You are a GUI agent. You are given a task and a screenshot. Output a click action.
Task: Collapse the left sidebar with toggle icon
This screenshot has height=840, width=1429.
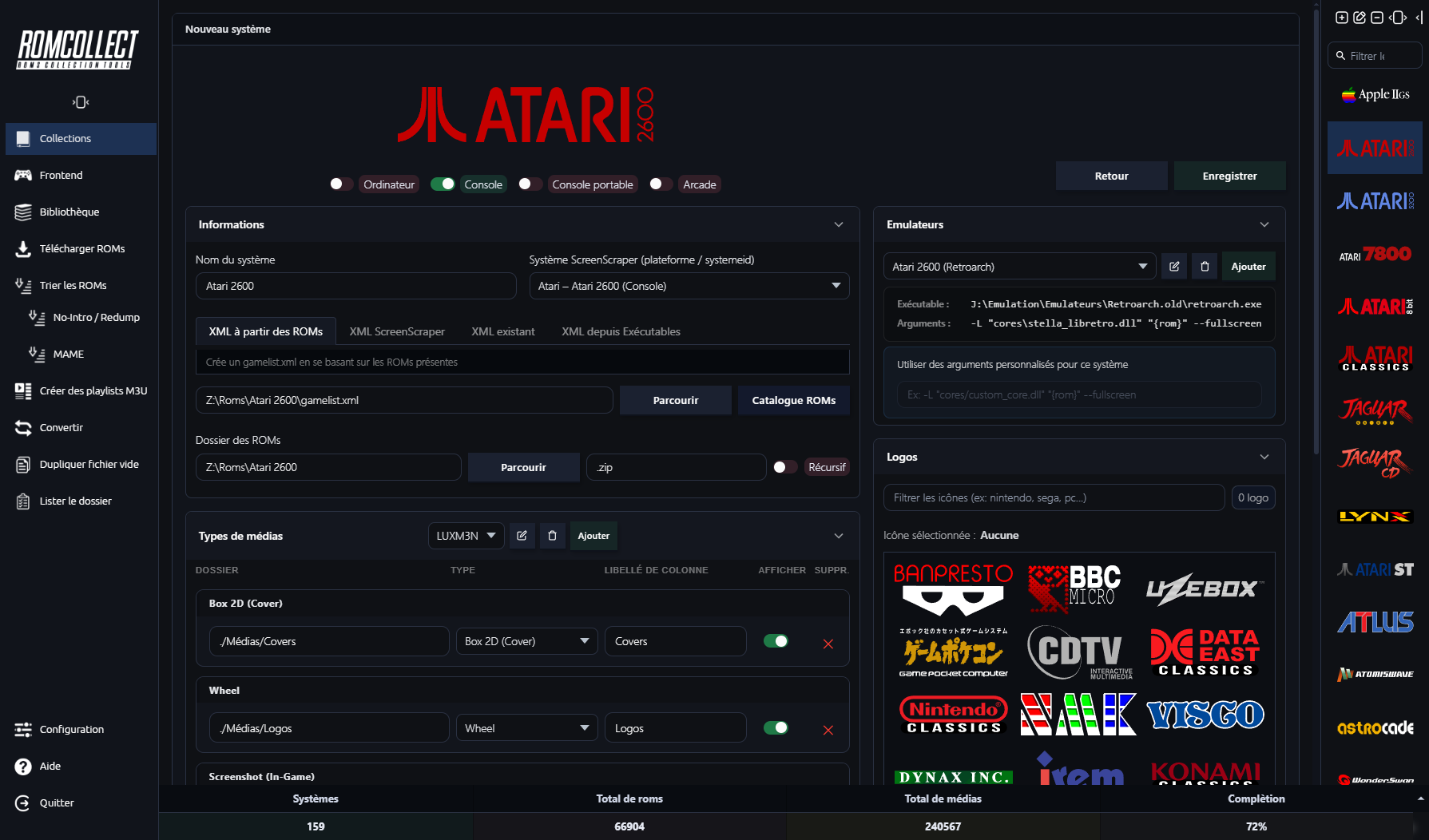[x=80, y=102]
